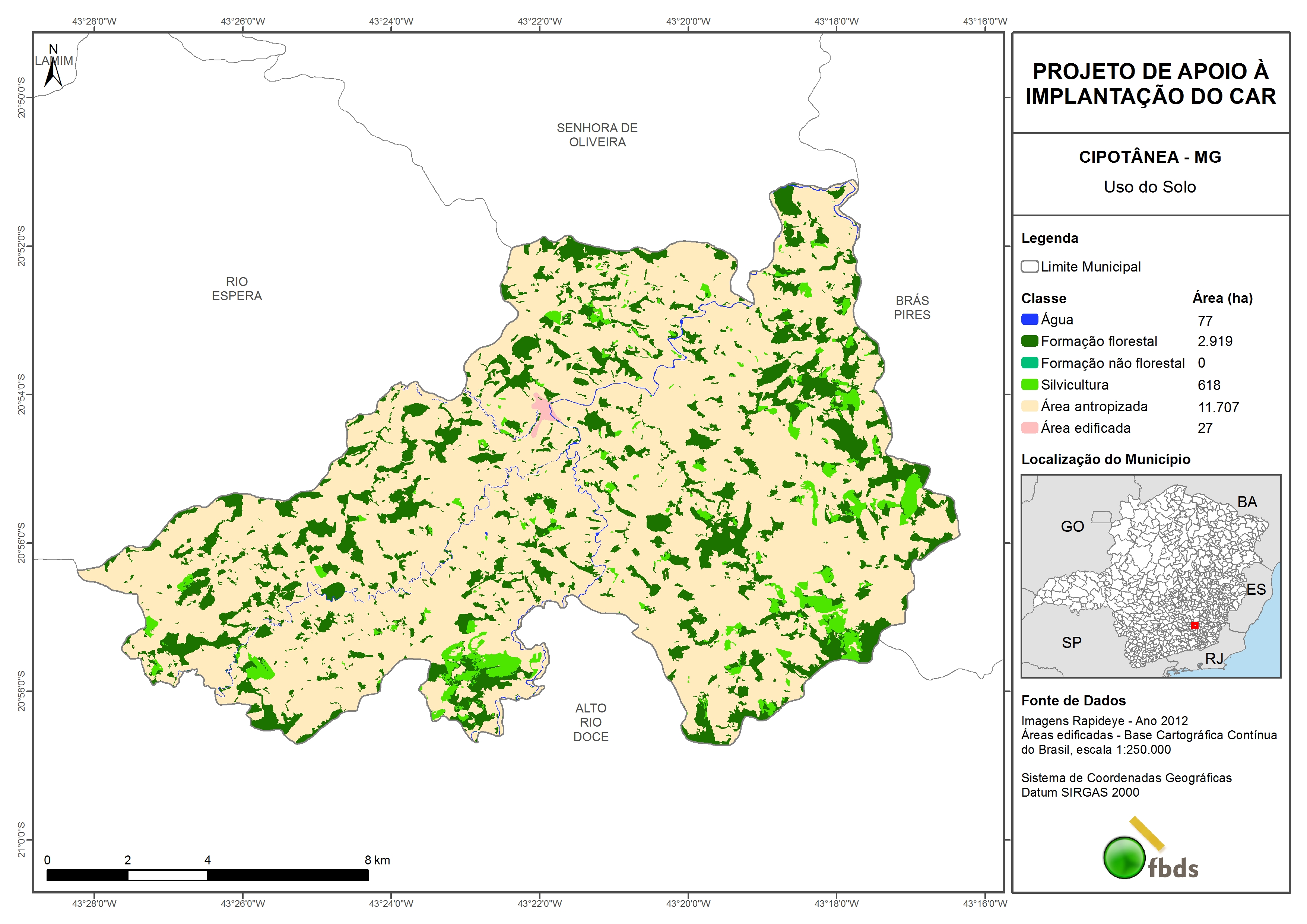The image size is (1307, 924).
Task: Click the Água blue legend swatch
Action: pos(1029,320)
